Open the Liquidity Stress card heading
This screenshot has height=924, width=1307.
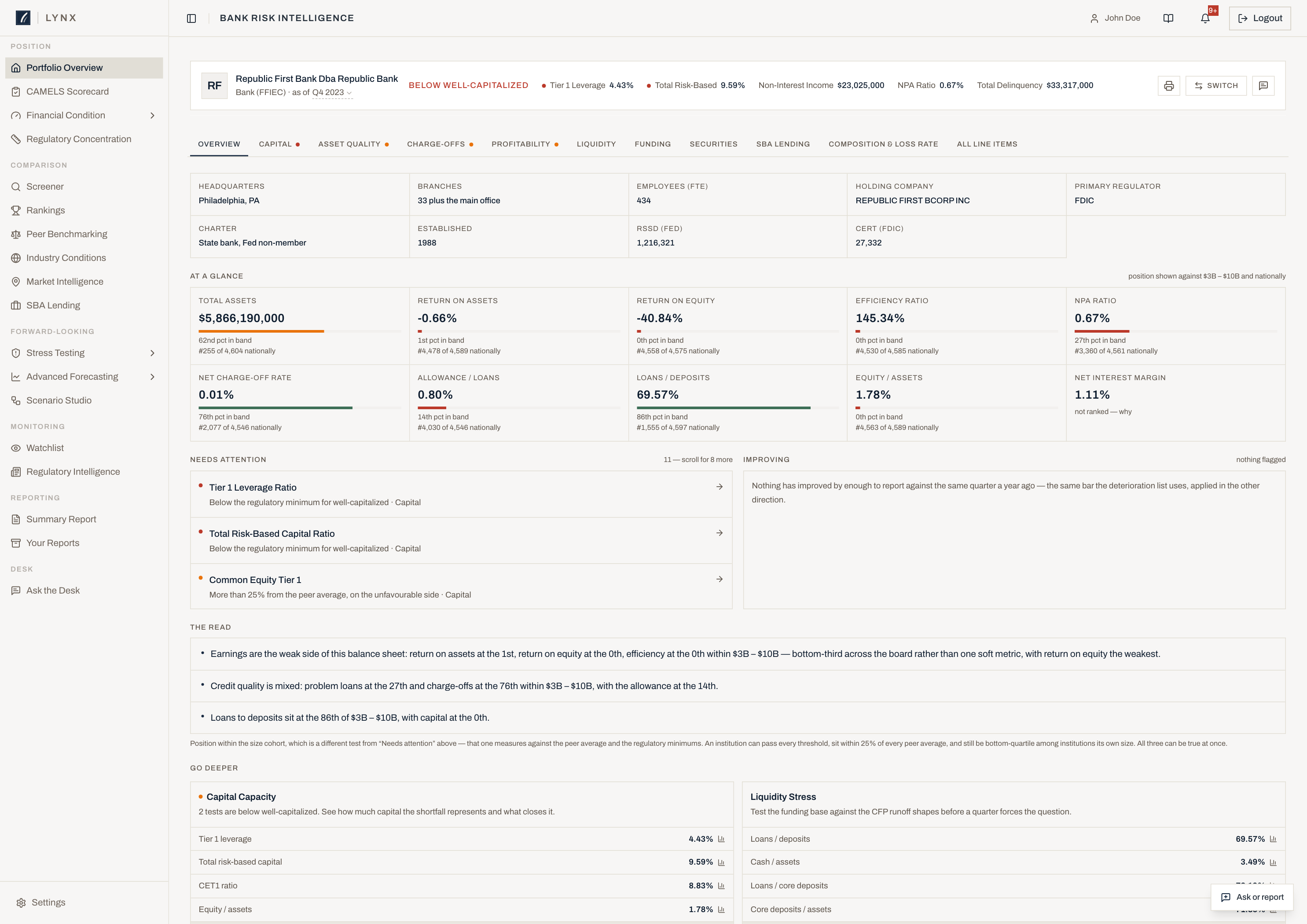783,796
